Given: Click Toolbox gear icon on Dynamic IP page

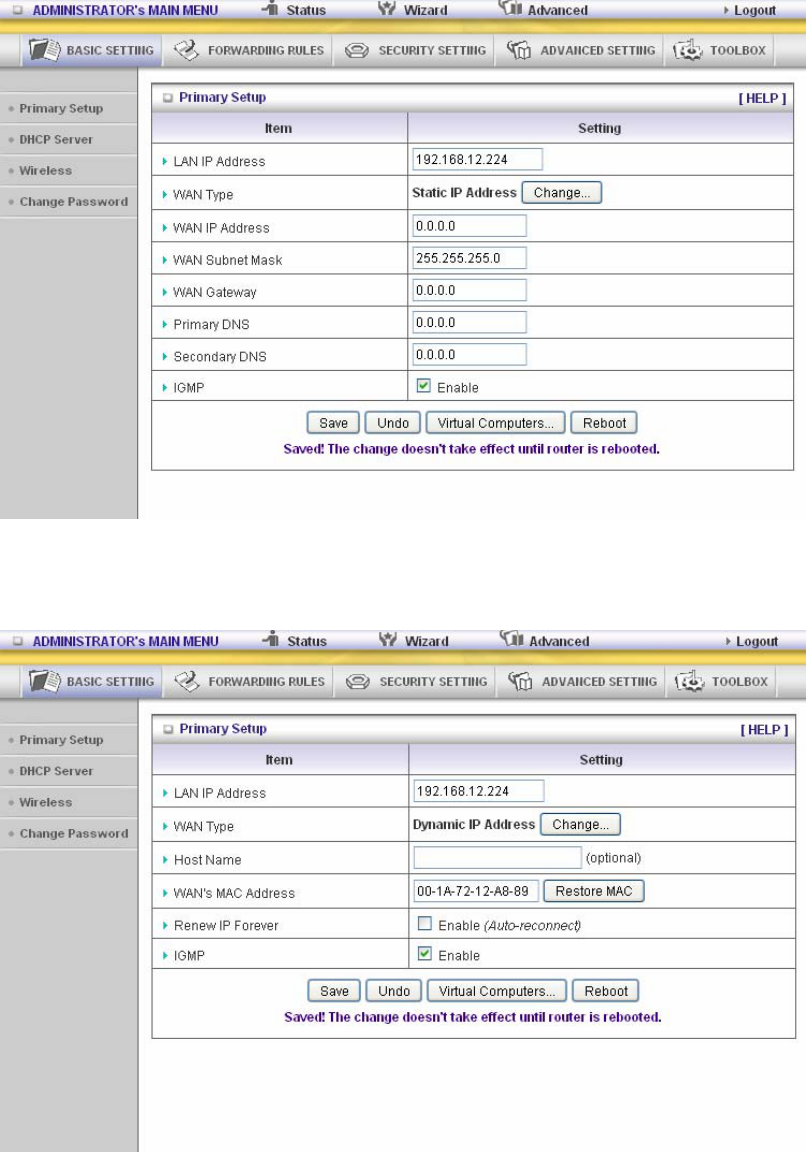Looking at the screenshot, I should (689, 681).
